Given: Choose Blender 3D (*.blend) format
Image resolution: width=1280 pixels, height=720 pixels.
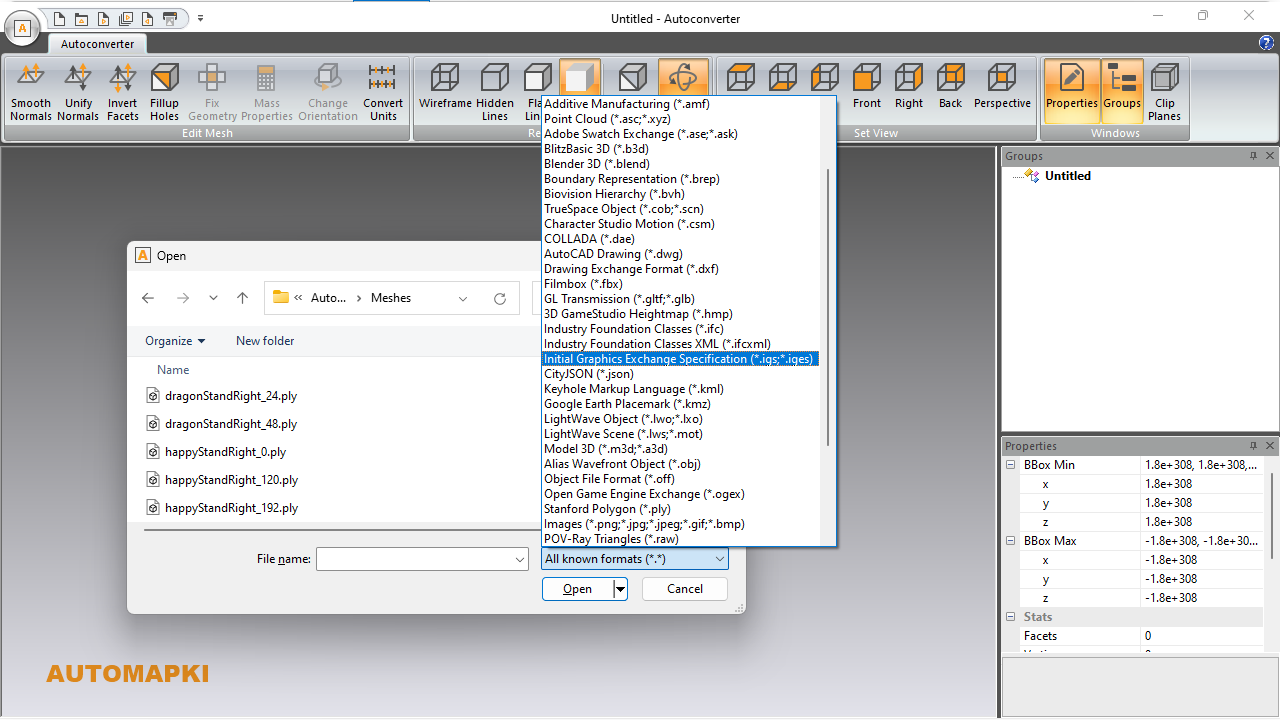Looking at the screenshot, I should [597, 164].
